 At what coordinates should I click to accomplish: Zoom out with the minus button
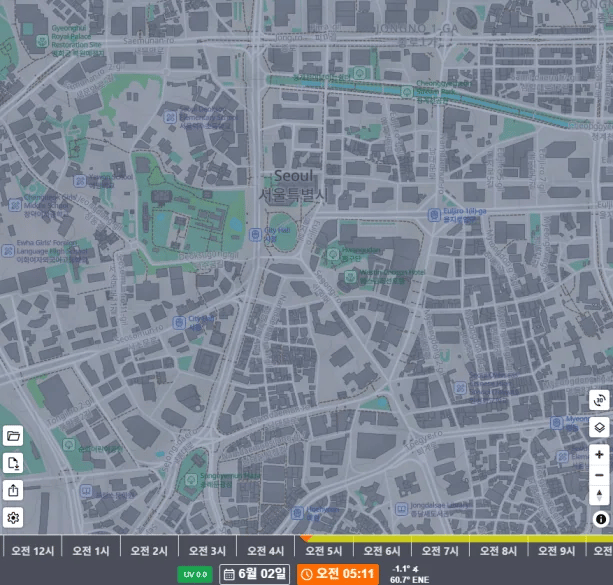click(599, 475)
